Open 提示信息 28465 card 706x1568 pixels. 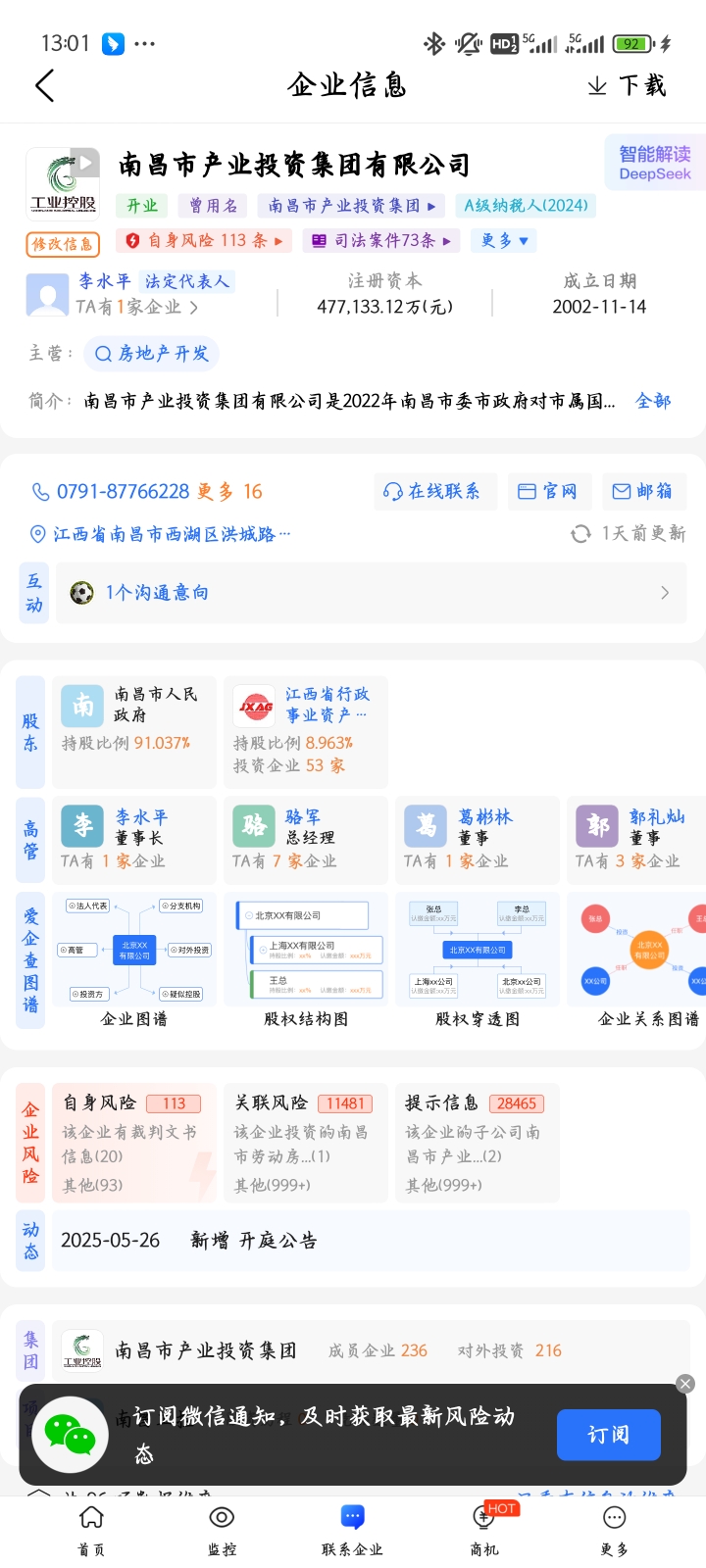pos(478,1143)
